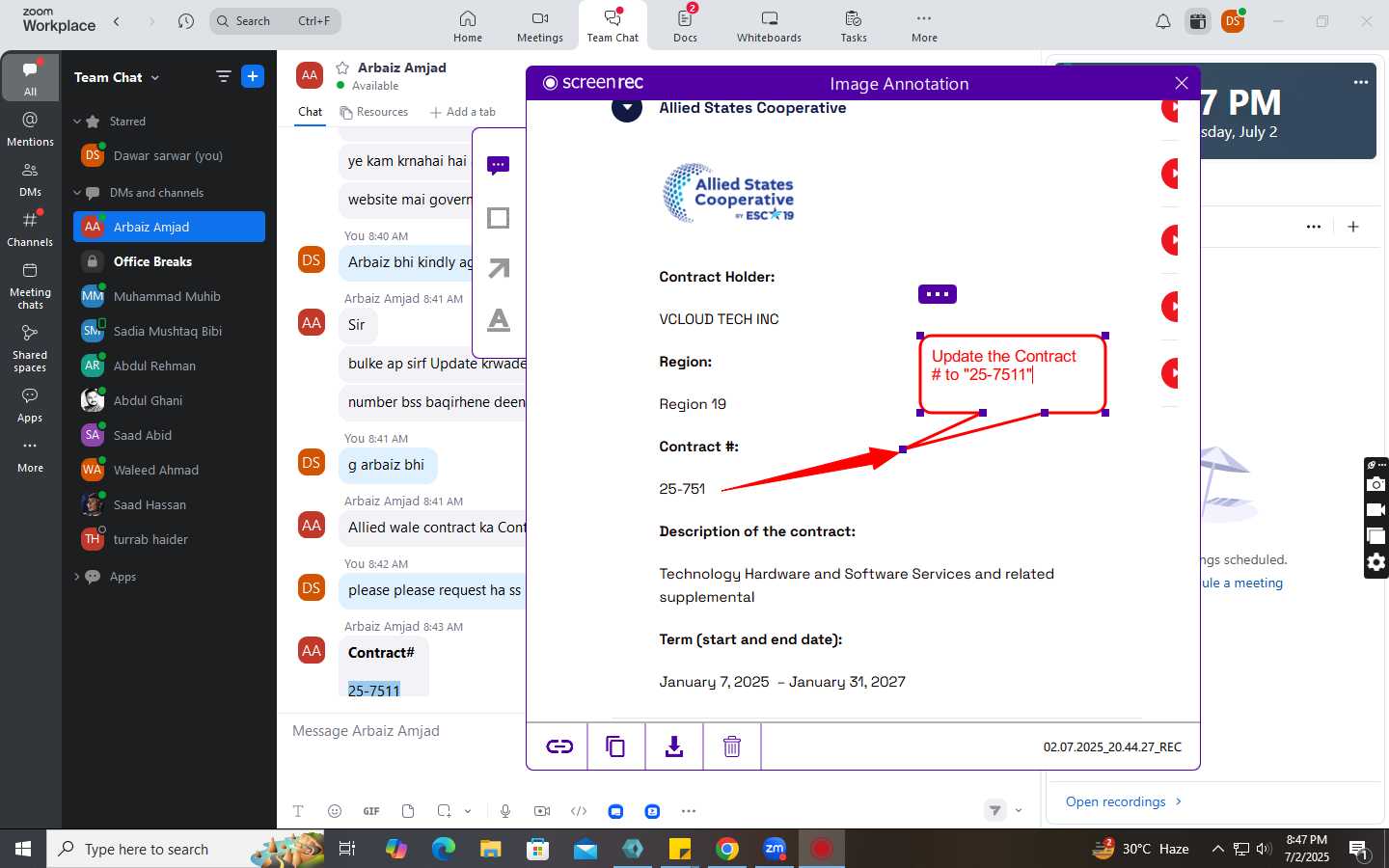The height and width of the screenshot is (868, 1389).
Task: Open more composer options ellipsis
Action: click(x=689, y=811)
